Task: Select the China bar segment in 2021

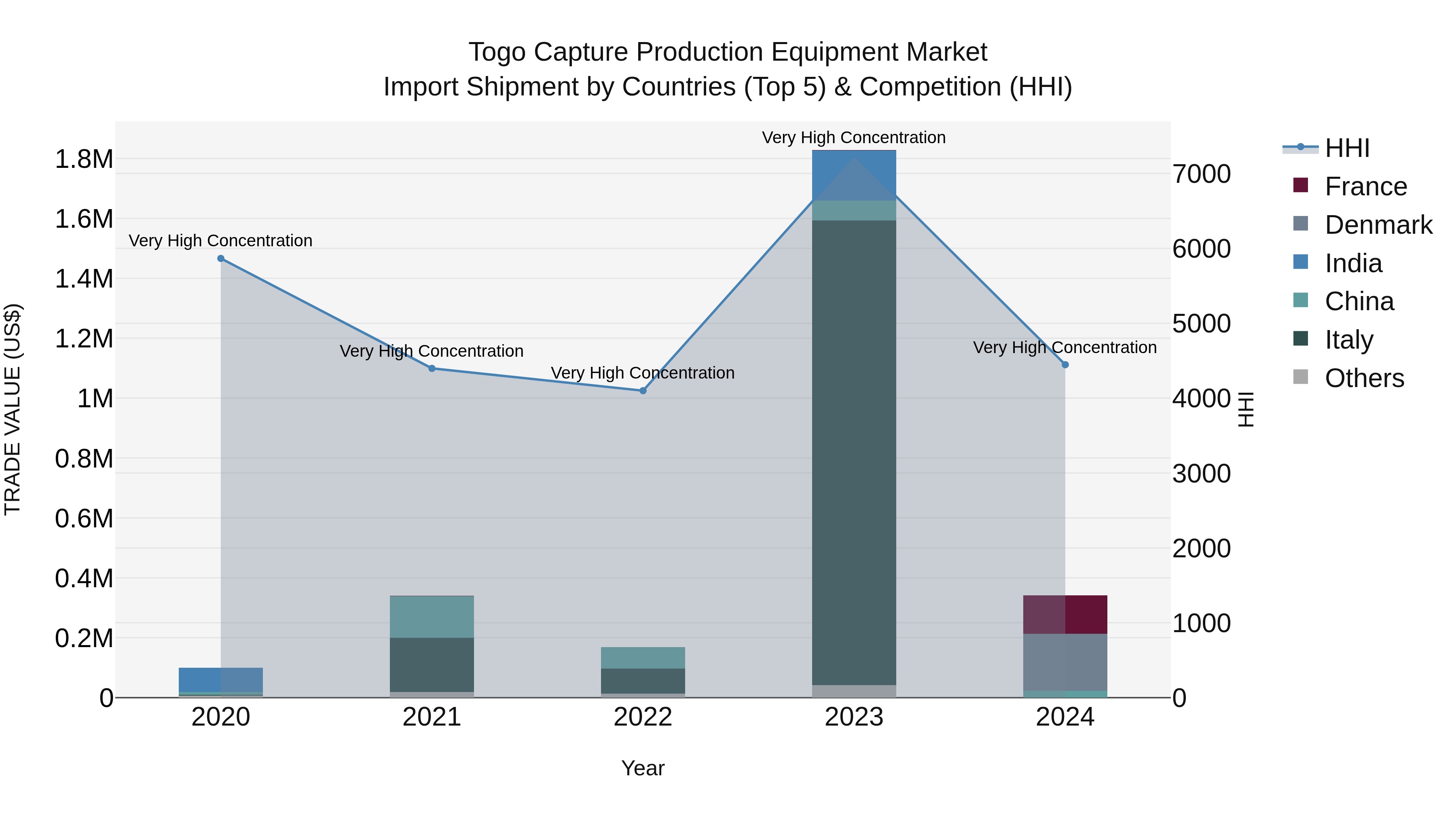Action: (432, 617)
